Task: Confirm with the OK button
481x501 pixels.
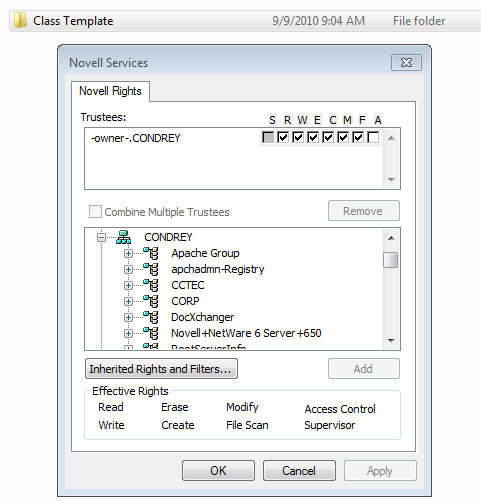Action: pos(218,471)
